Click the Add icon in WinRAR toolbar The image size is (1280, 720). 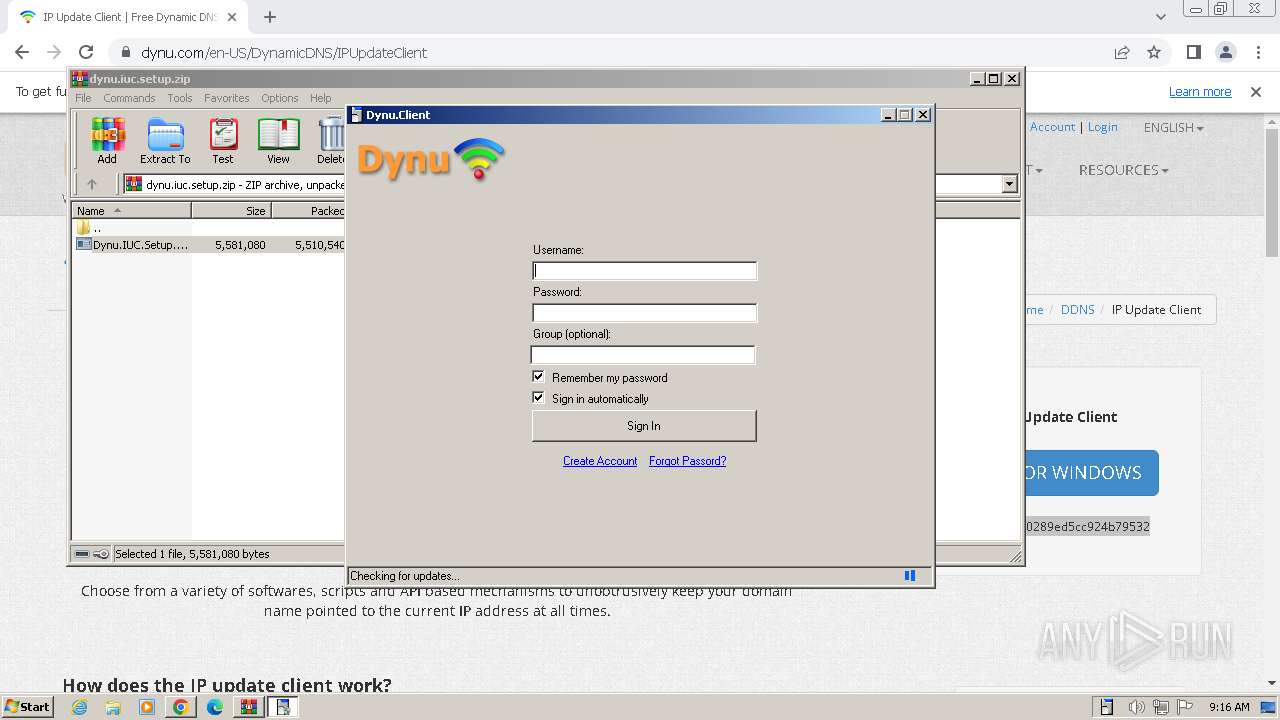pyautogui.click(x=107, y=141)
